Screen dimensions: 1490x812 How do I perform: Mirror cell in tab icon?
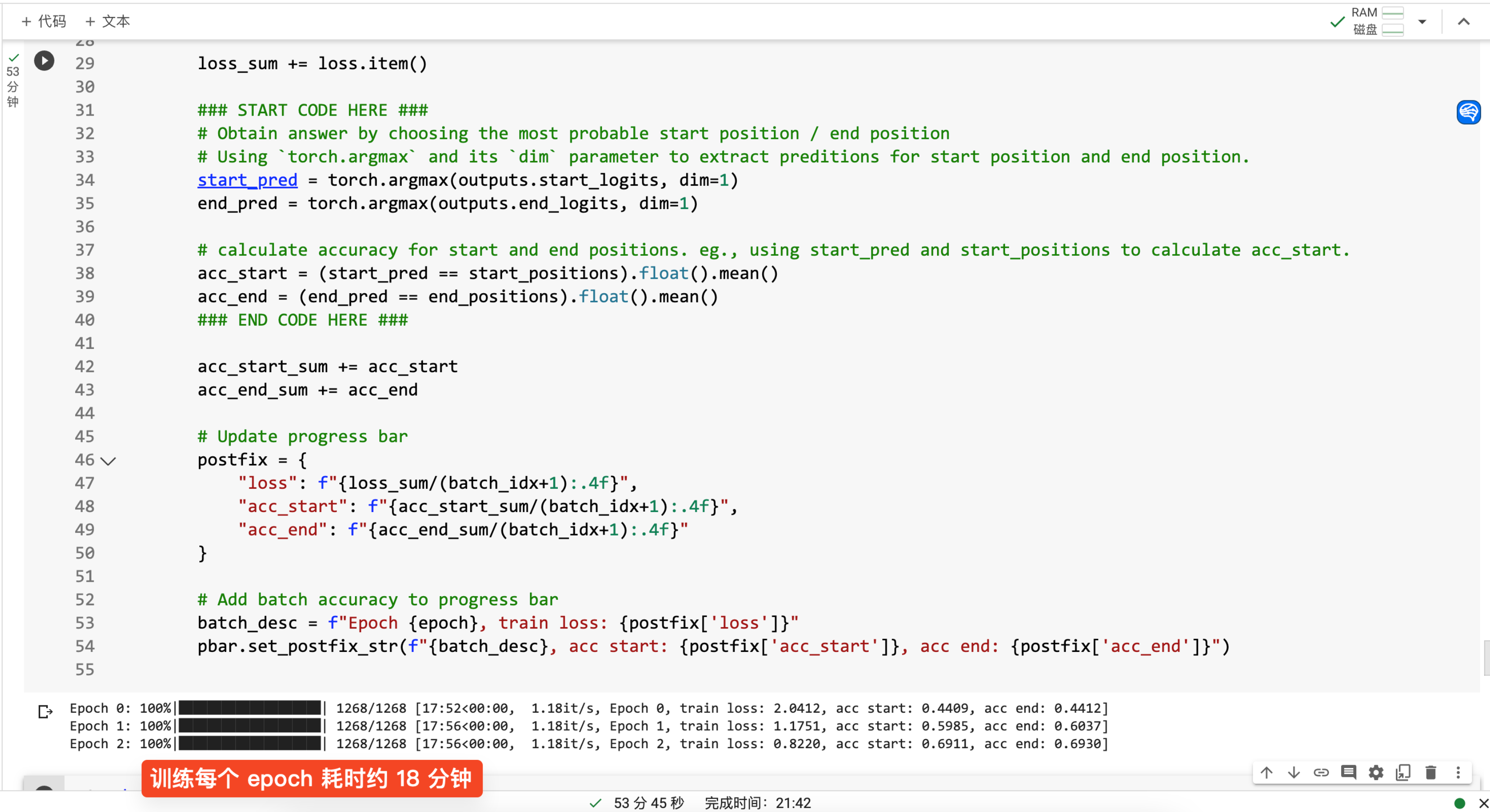pyautogui.click(x=1403, y=773)
